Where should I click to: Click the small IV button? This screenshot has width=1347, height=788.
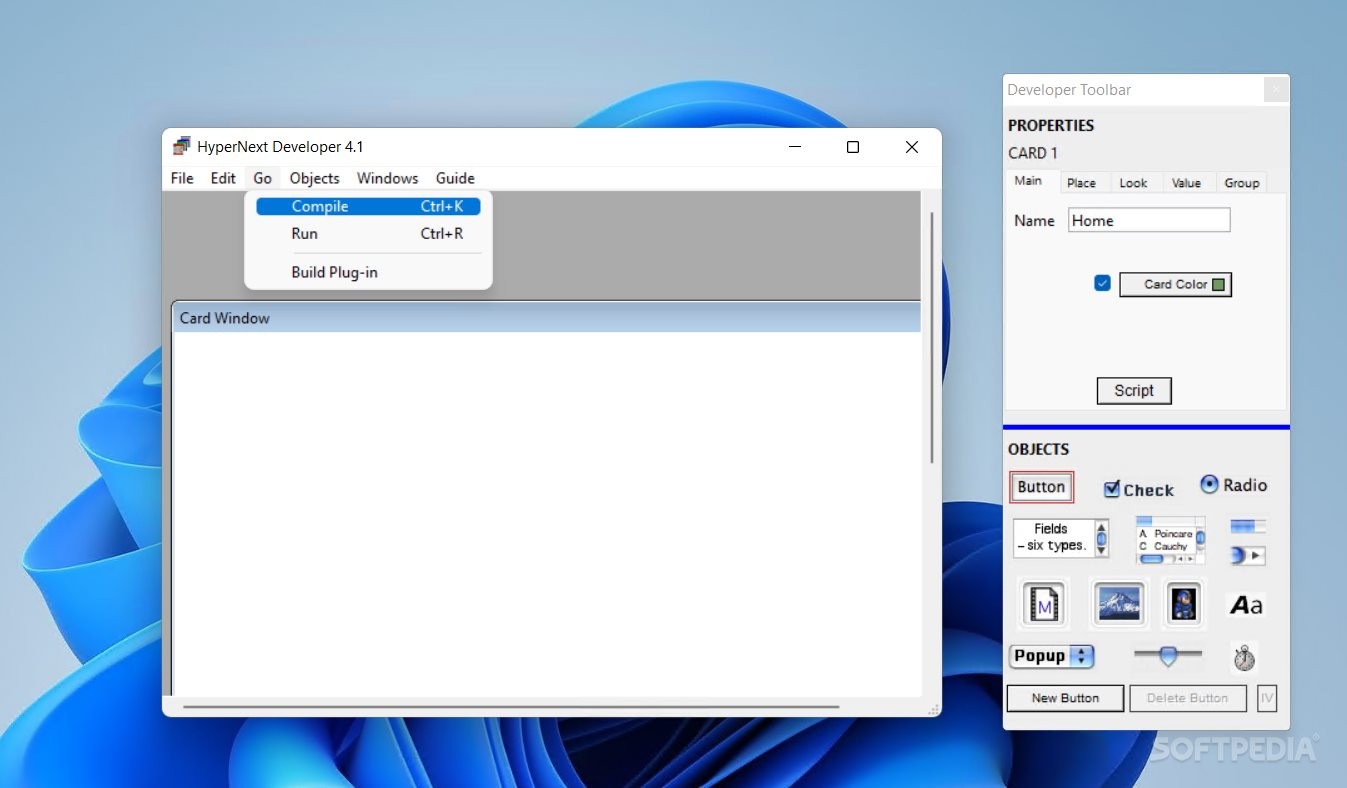[1267, 698]
